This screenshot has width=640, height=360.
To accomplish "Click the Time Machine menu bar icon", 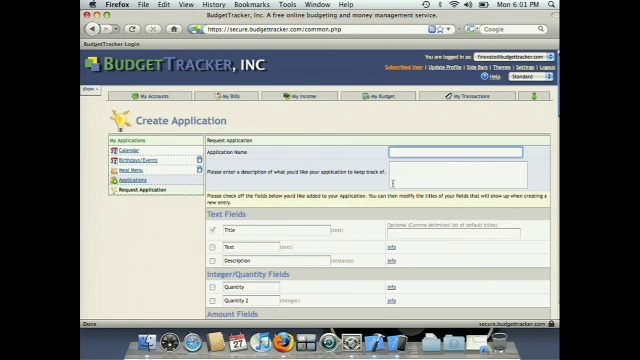I will tap(426, 4).
